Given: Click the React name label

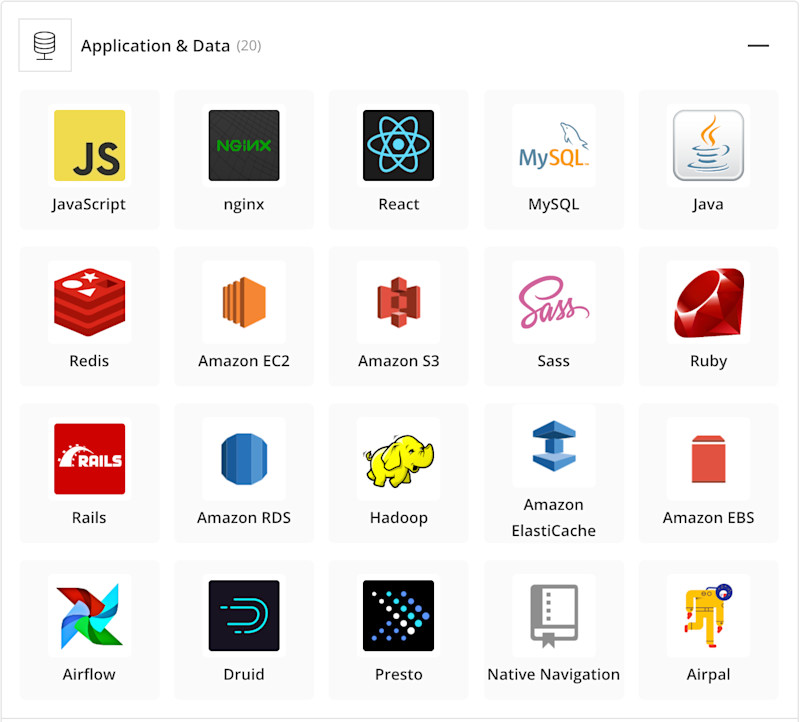Looking at the screenshot, I should click(398, 204).
